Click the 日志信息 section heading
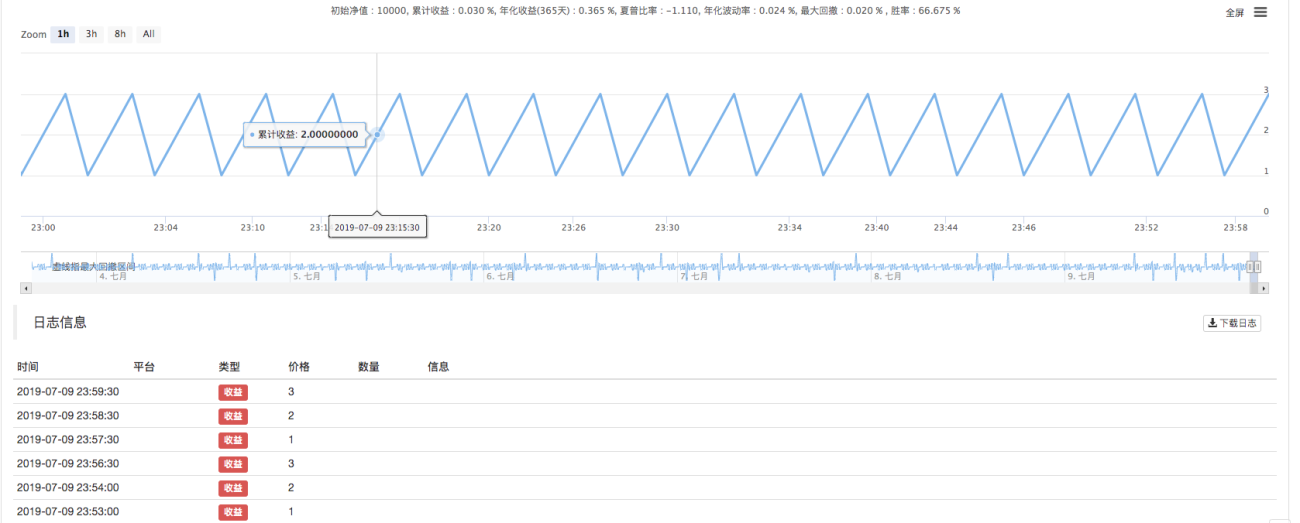This screenshot has height=523, width=1300. click(x=60, y=323)
